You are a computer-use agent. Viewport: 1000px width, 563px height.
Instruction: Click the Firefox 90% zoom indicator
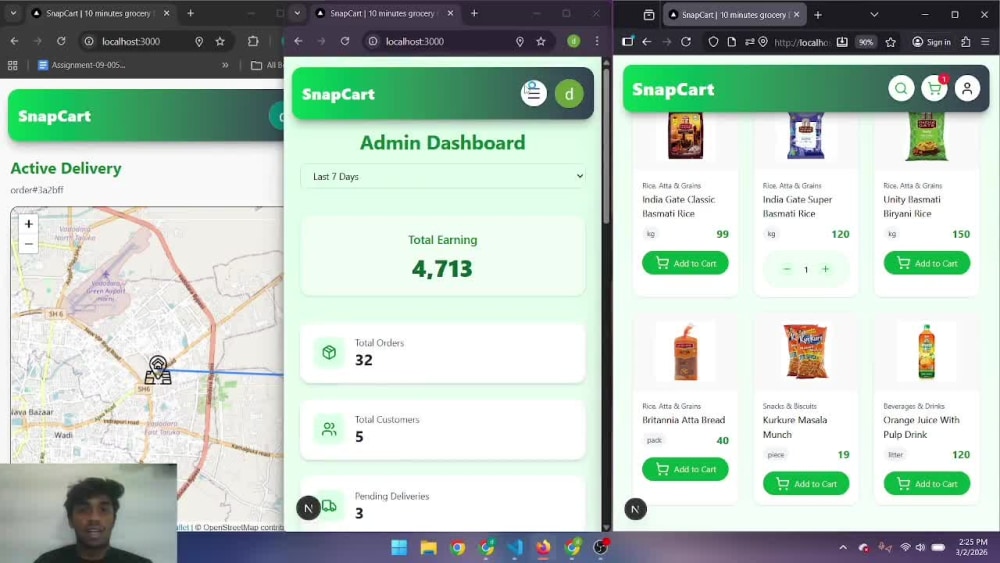(x=865, y=42)
